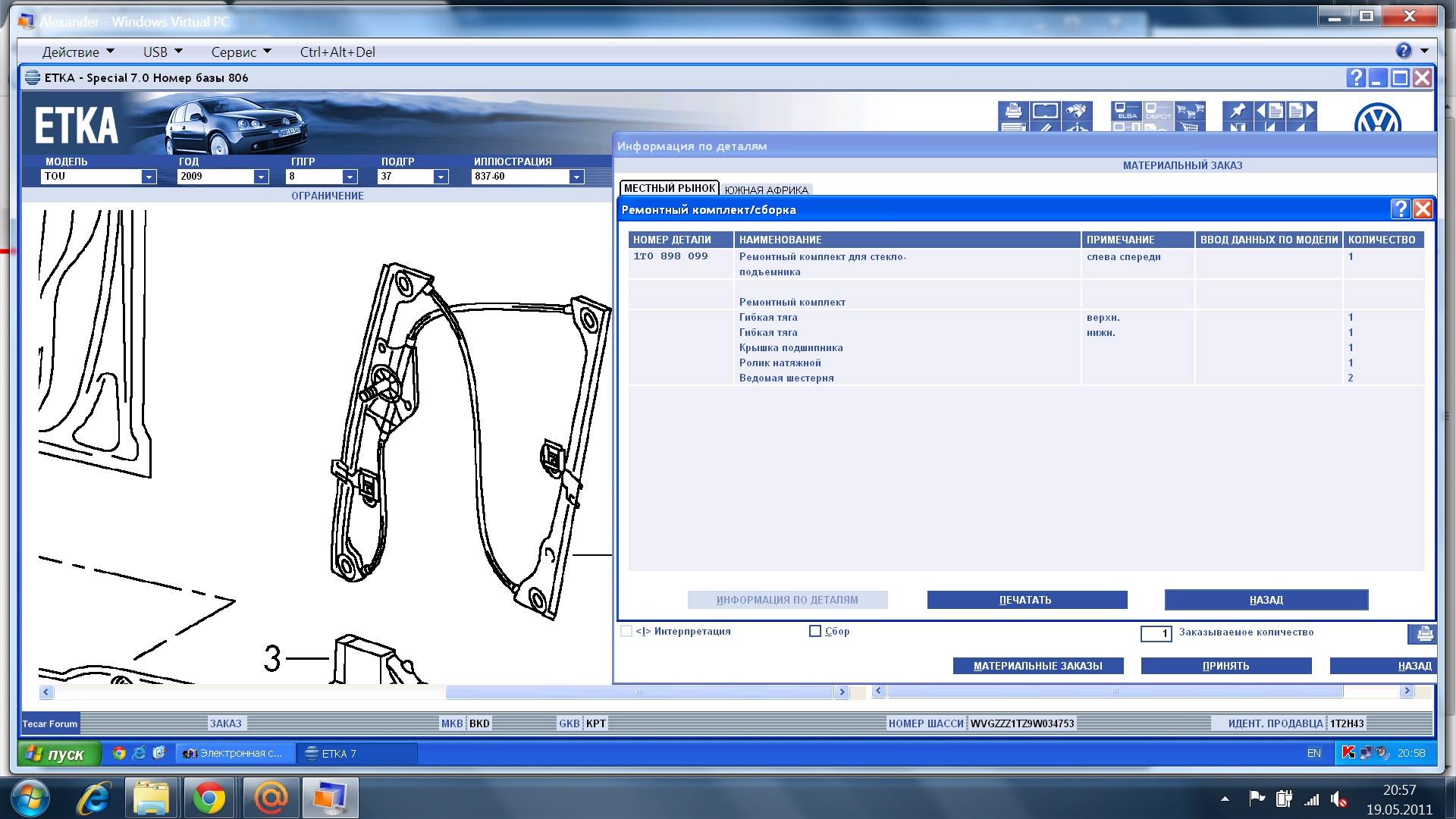Open the ИЛЛЮСТРАЦИЯ dropdown
The width and height of the screenshot is (1456, 819).
pos(576,177)
